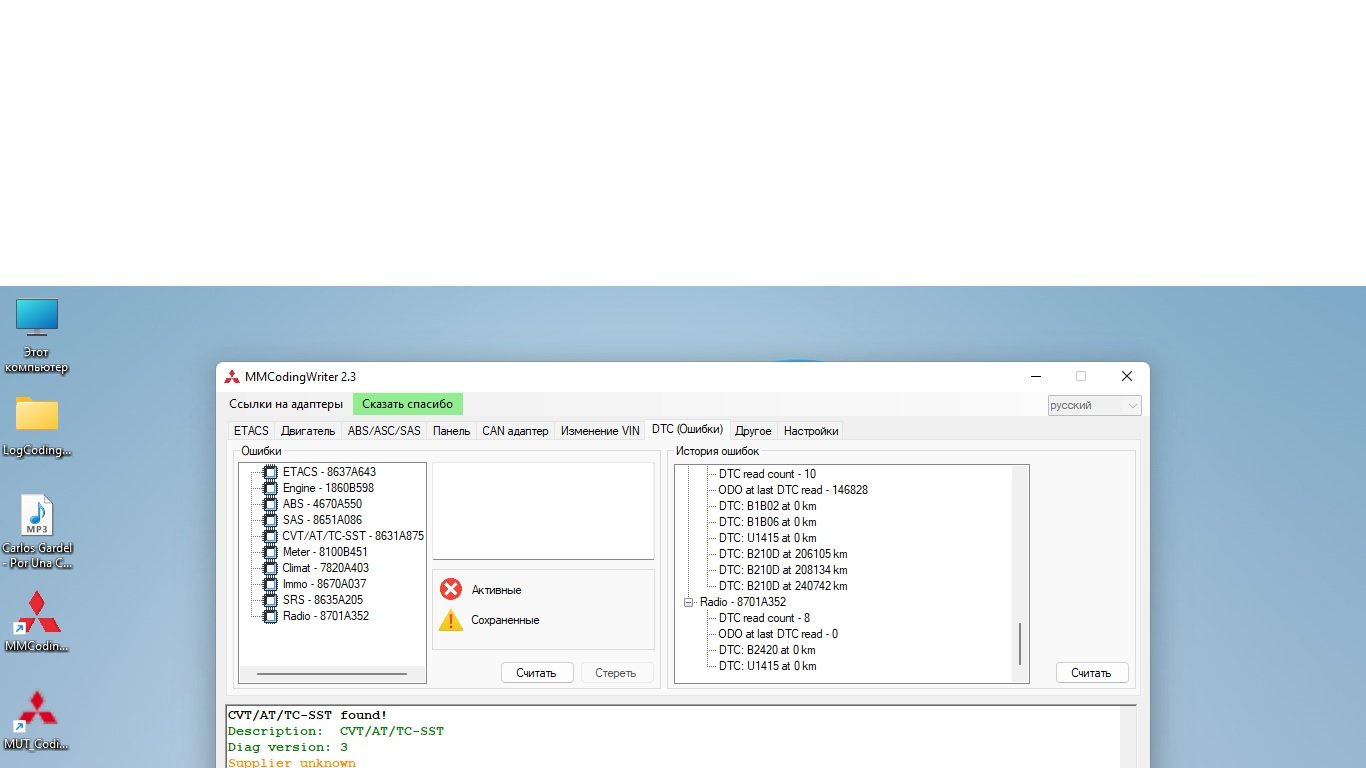Click 'Diag version: 3' log line
This screenshot has width=1366, height=768.
click(x=288, y=747)
